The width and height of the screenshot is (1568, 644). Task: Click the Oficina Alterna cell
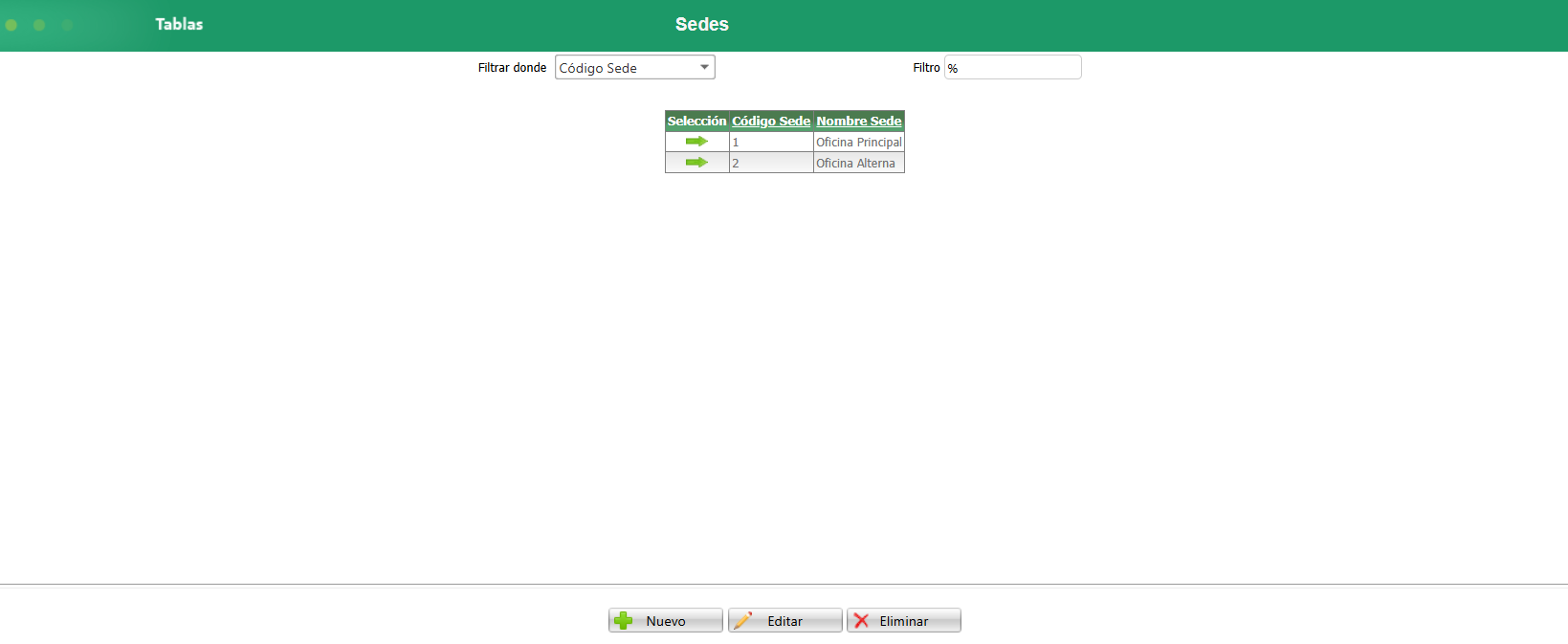pyautogui.click(x=859, y=163)
